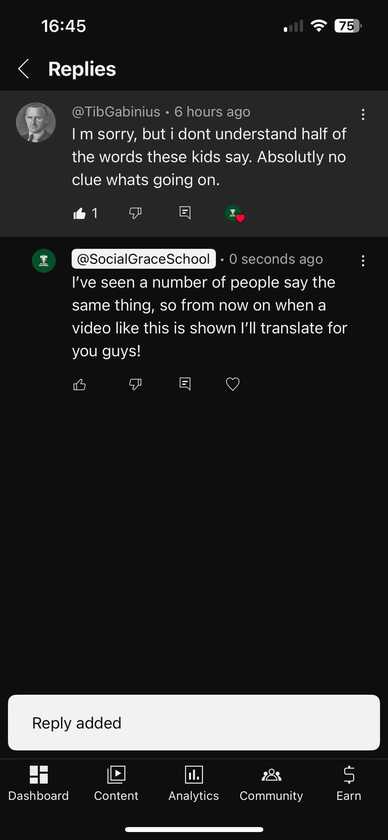The height and width of the screenshot is (840, 388).
Task: Go to the Community tab
Action: pos(271,783)
